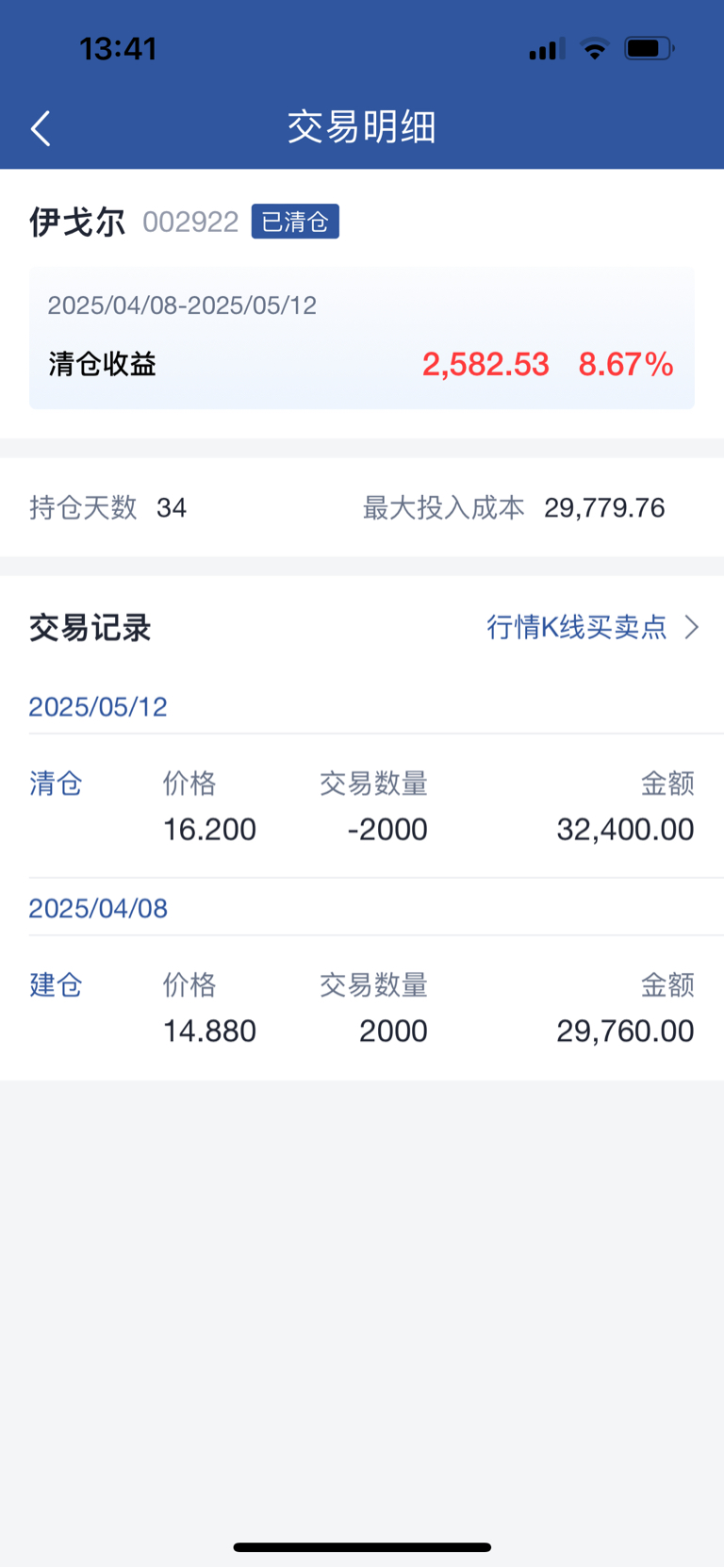Tap the home indicator bar
Image resolution: width=724 pixels, height=1568 pixels.
pos(362,1547)
